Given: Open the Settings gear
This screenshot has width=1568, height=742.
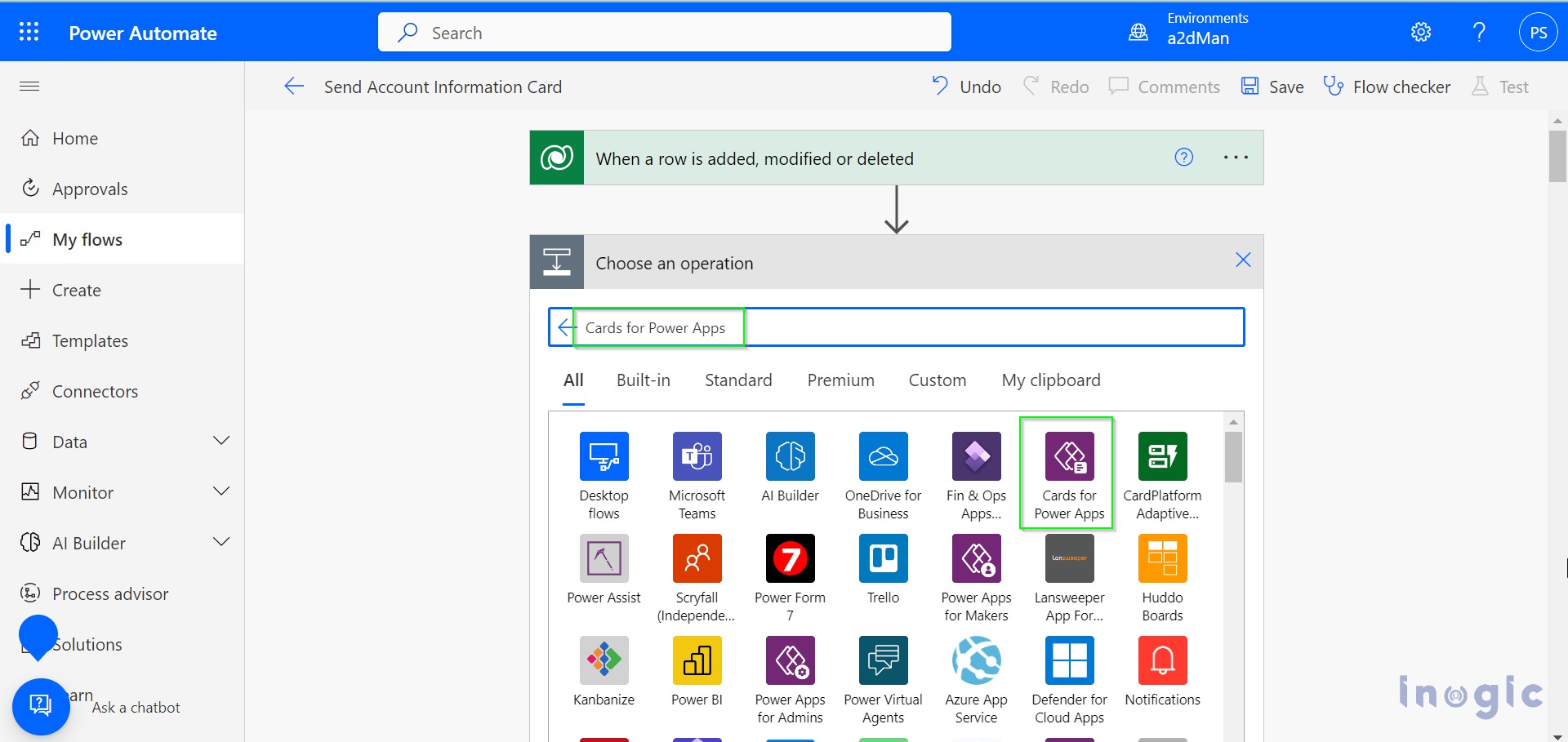Looking at the screenshot, I should [1421, 32].
